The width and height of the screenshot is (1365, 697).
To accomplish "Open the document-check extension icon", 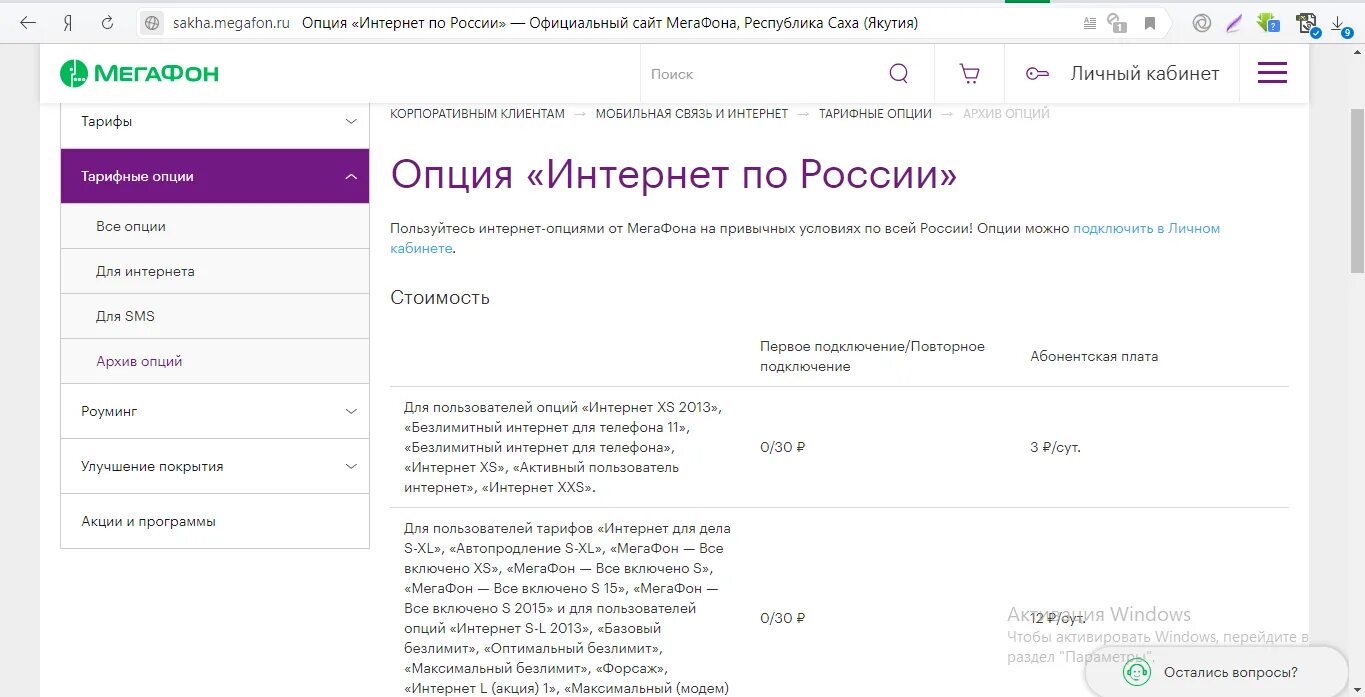I will tap(1307, 23).
